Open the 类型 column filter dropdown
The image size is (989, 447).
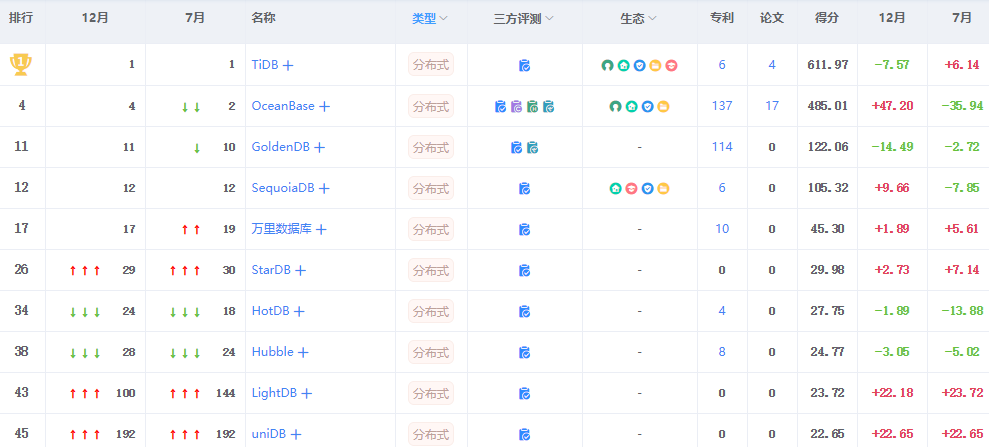click(430, 18)
